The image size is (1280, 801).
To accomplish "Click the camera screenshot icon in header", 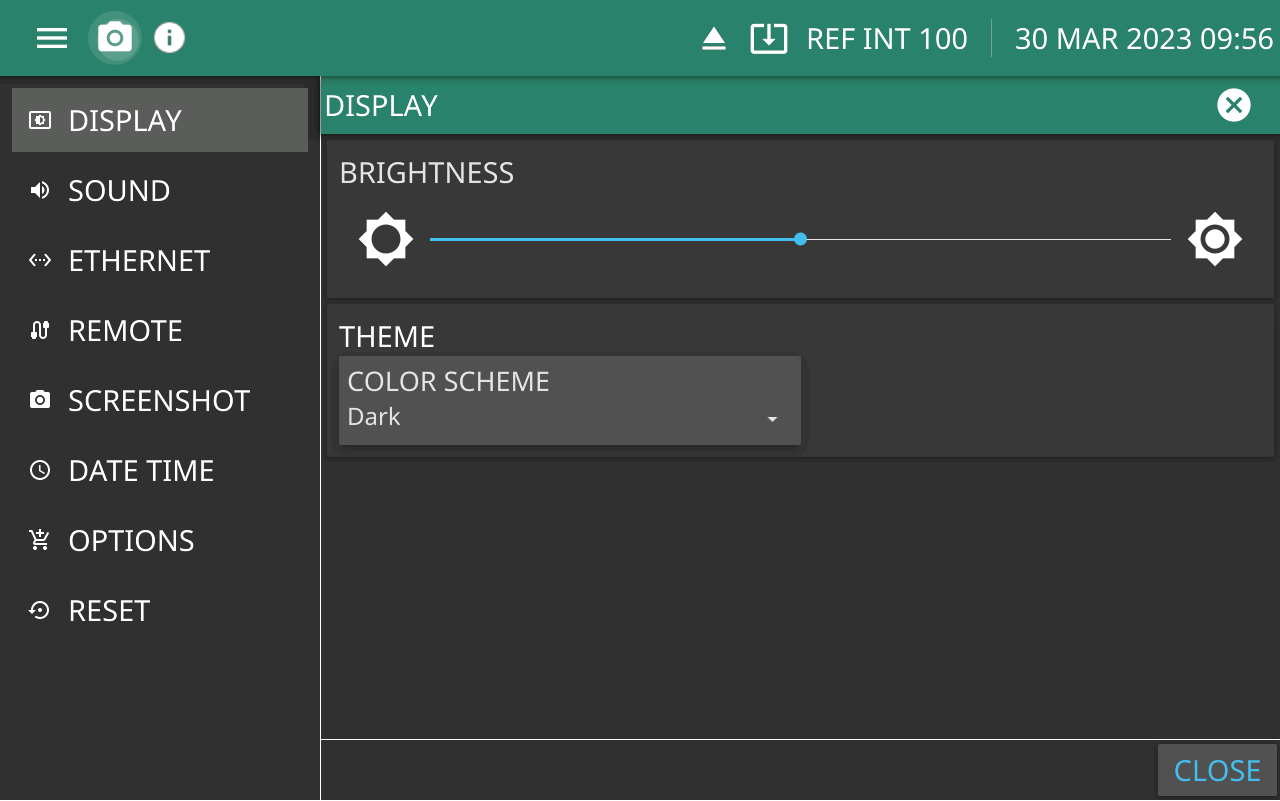I will pos(115,38).
